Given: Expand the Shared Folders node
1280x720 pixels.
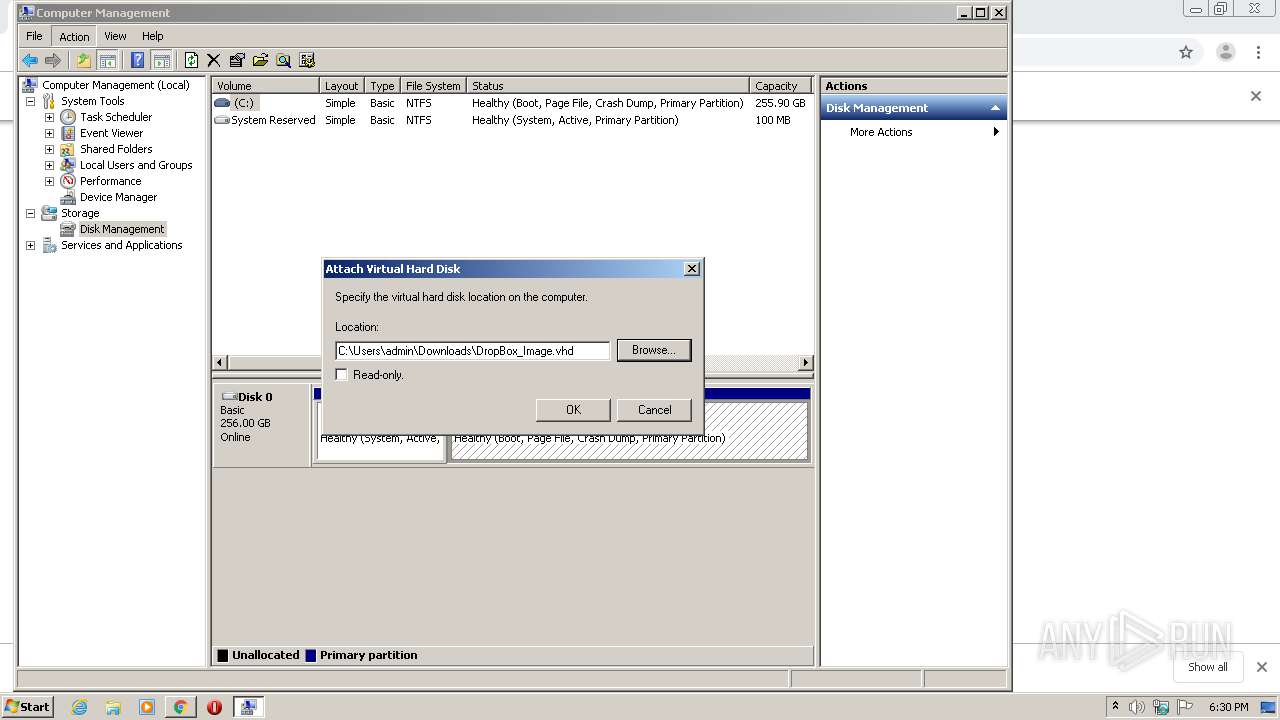Looking at the screenshot, I should 49,149.
